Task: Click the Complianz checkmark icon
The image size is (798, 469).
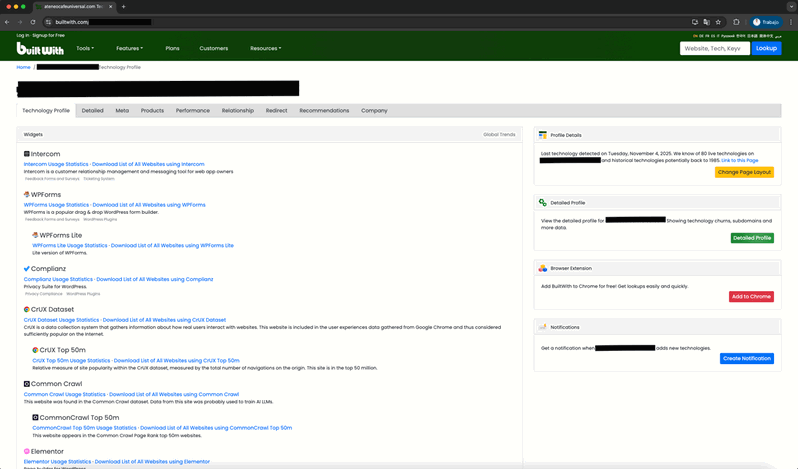Action: tap(26, 269)
